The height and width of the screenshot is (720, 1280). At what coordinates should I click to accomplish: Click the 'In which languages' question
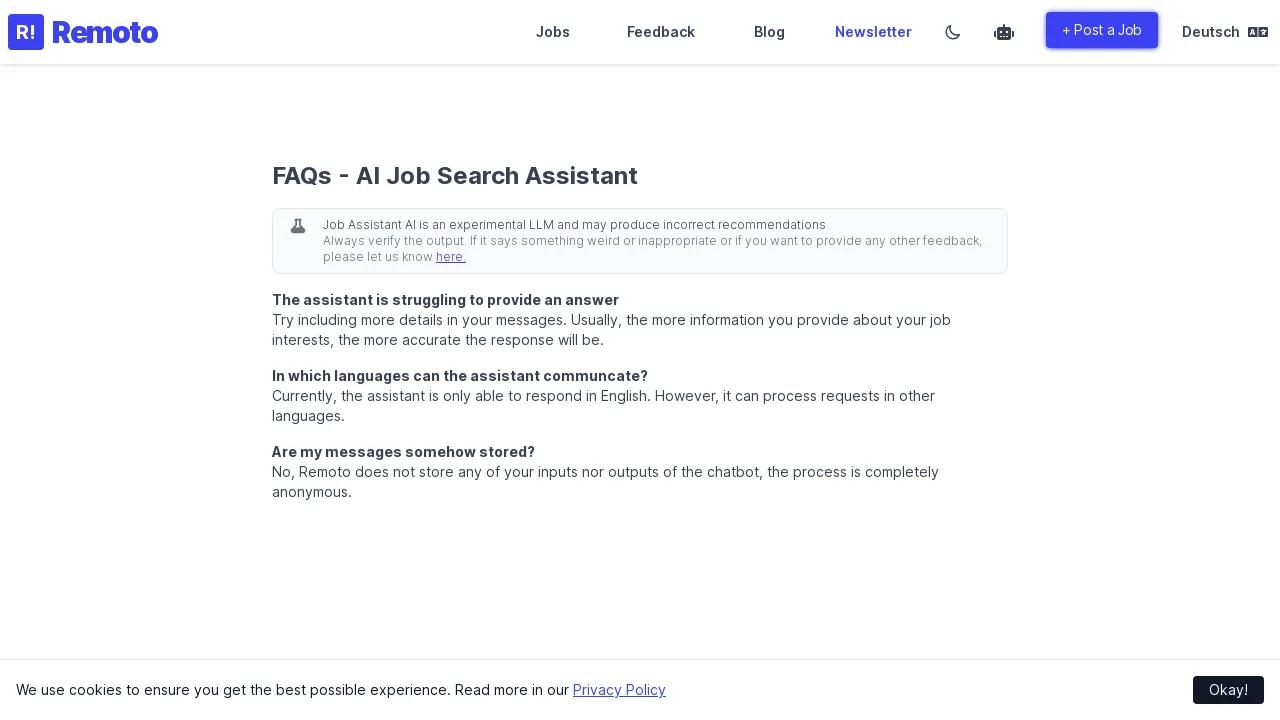[x=460, y=376]
